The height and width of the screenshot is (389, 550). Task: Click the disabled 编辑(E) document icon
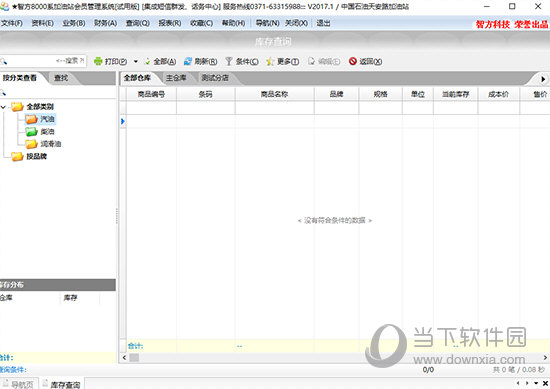click(x=311, y=61)
